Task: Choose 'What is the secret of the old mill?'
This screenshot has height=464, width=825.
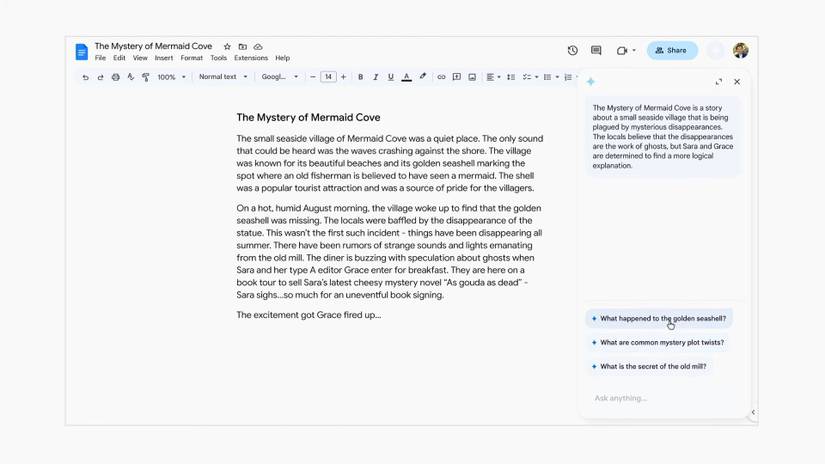Action: pyautogui.click(x=649, y=366)
